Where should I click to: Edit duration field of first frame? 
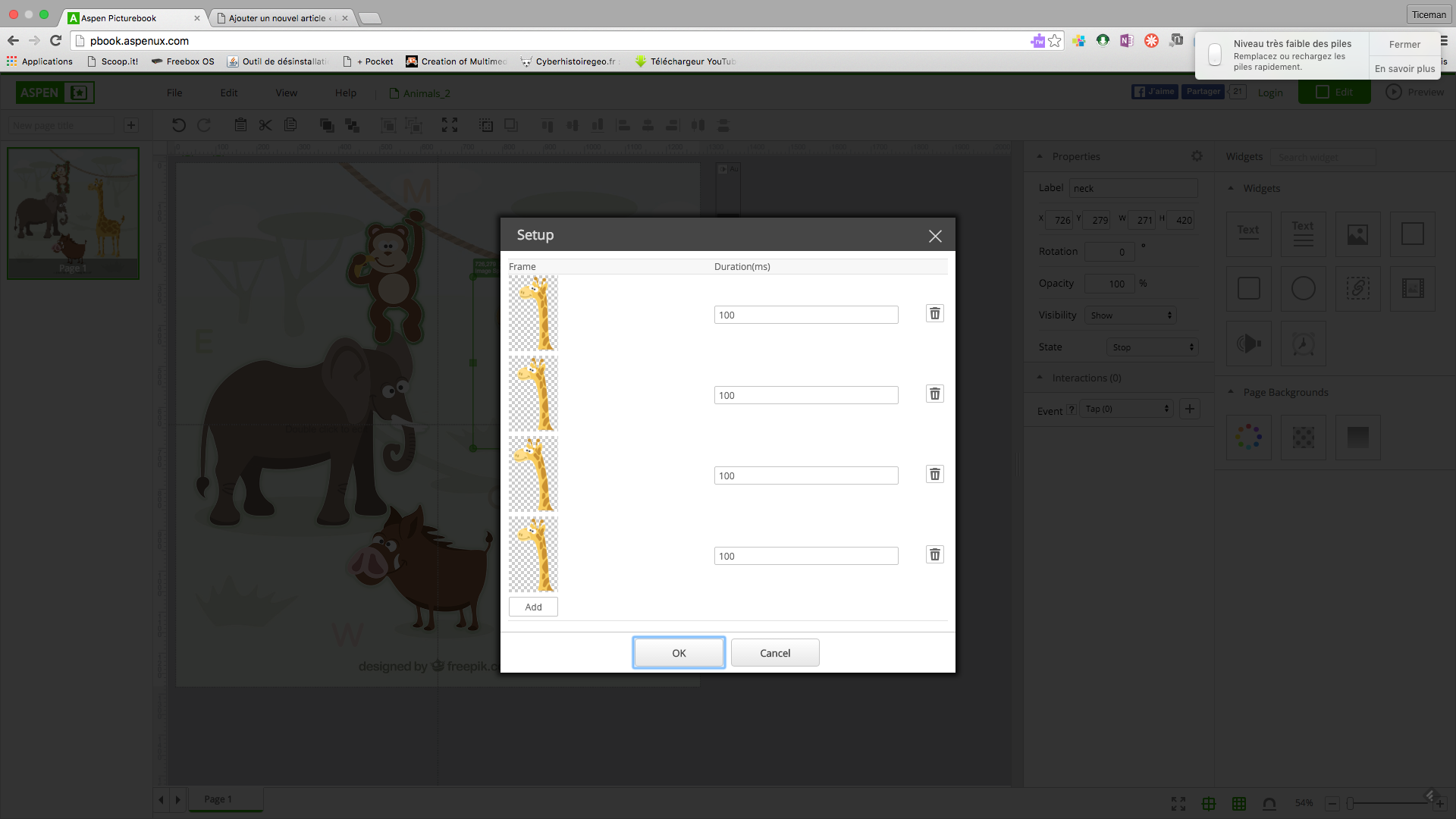pos(806,315)
